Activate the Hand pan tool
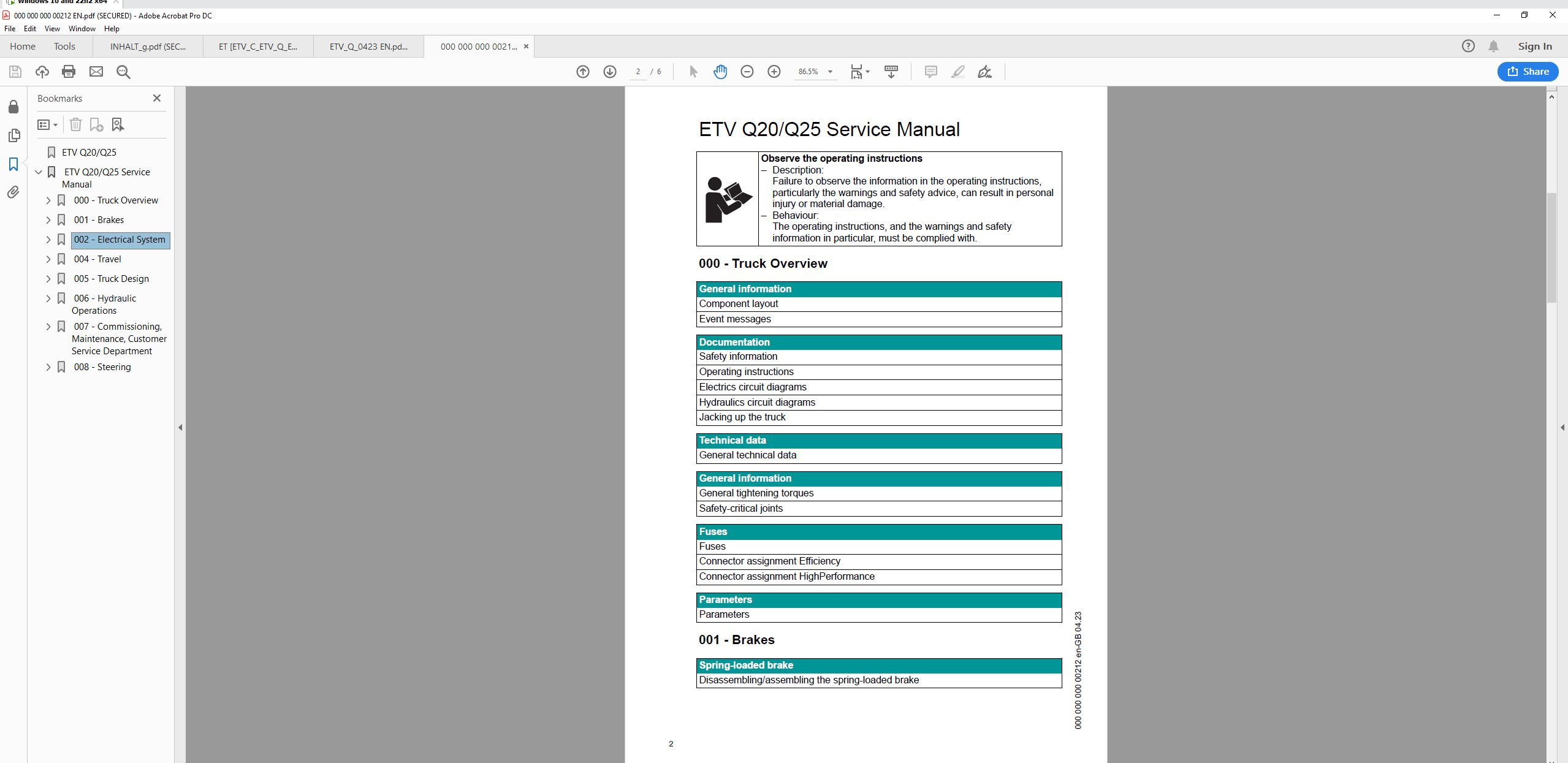Viewport: 1568px width, 763px height. (x=720, y=72)
